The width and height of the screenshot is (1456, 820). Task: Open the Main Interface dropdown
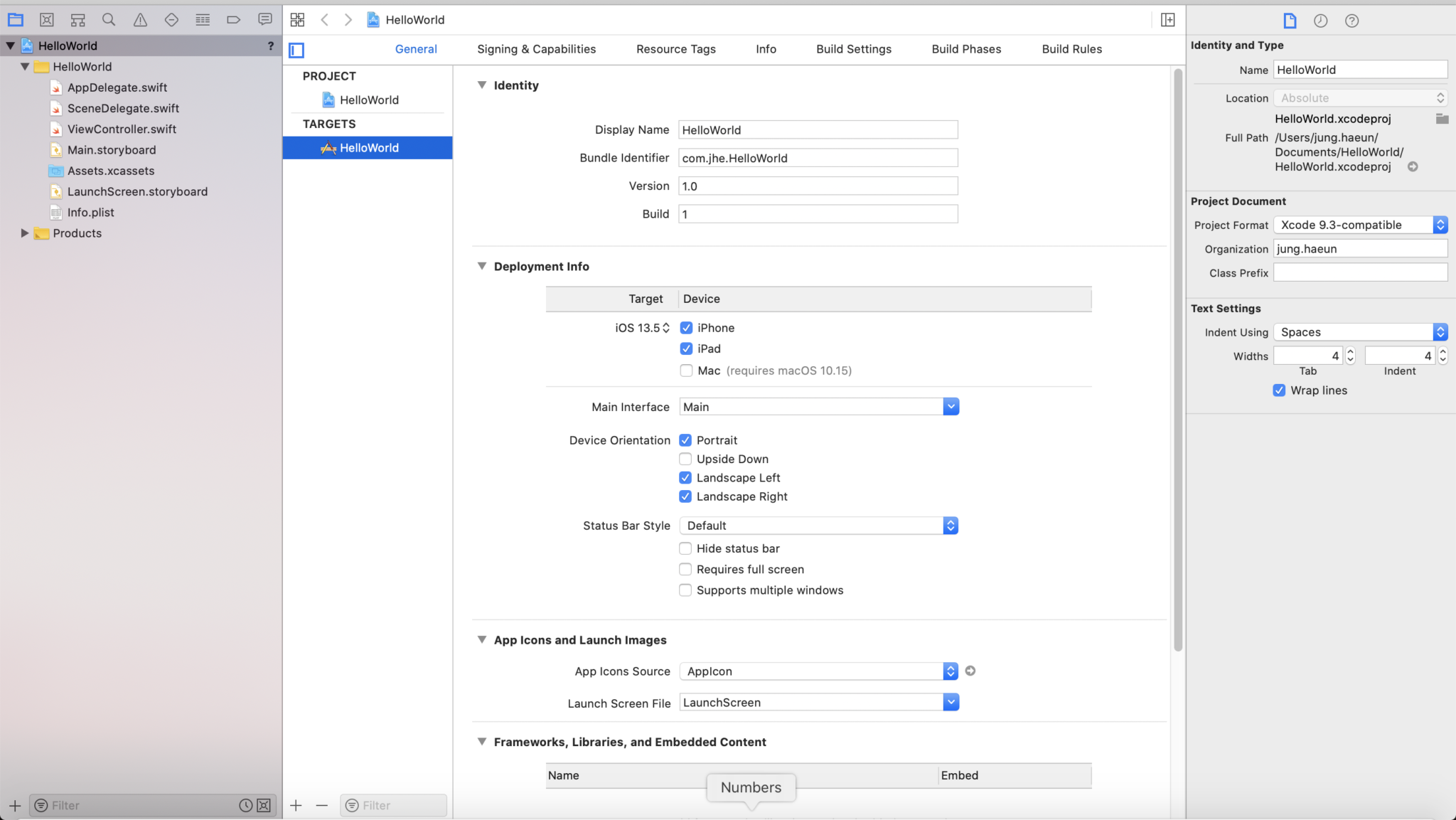[x=951, y=406]
